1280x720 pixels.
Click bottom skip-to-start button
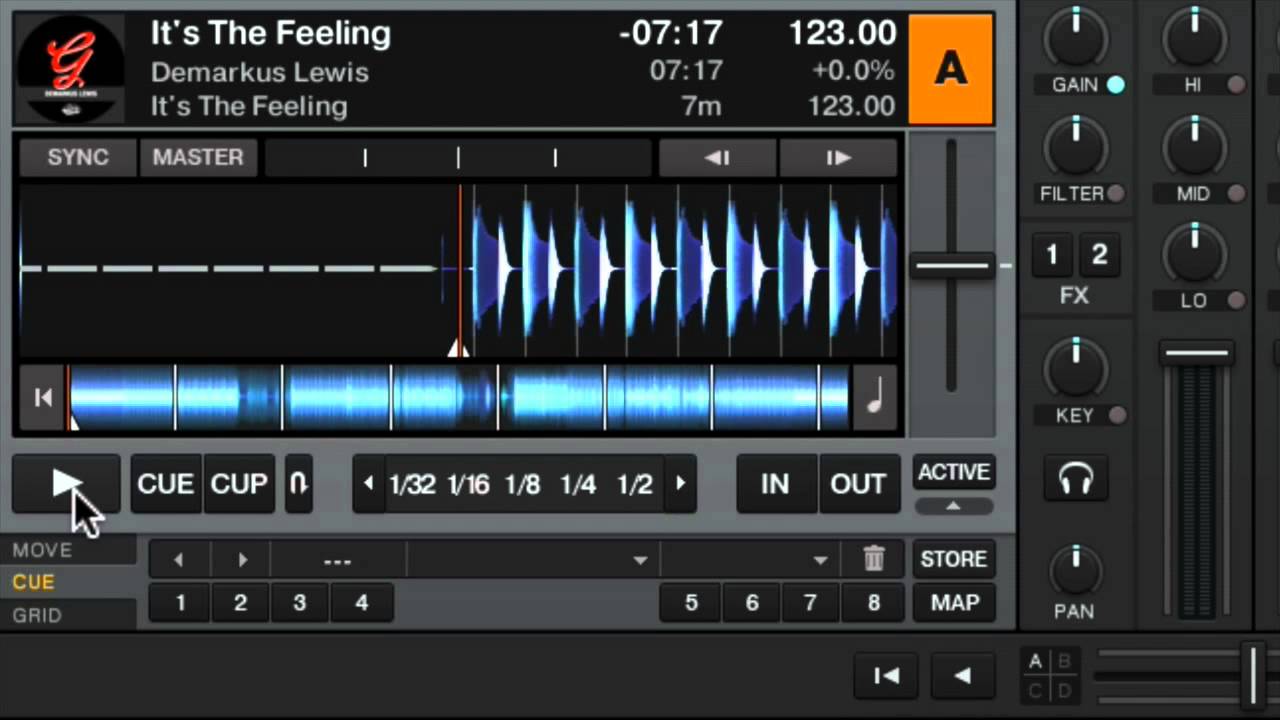coord(887,677)
